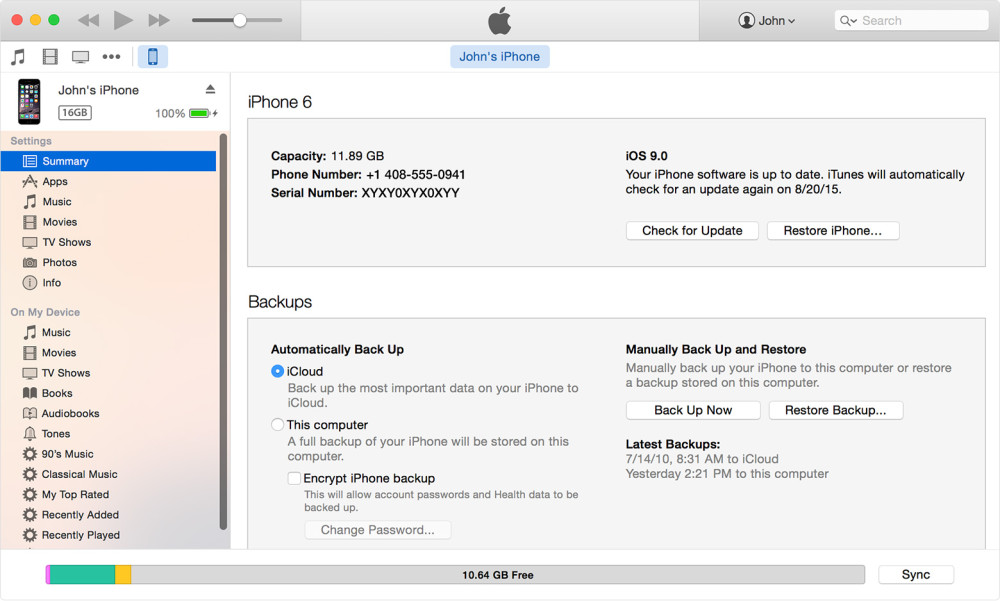Click the iPhone device button in toolbar

[152, 57]
